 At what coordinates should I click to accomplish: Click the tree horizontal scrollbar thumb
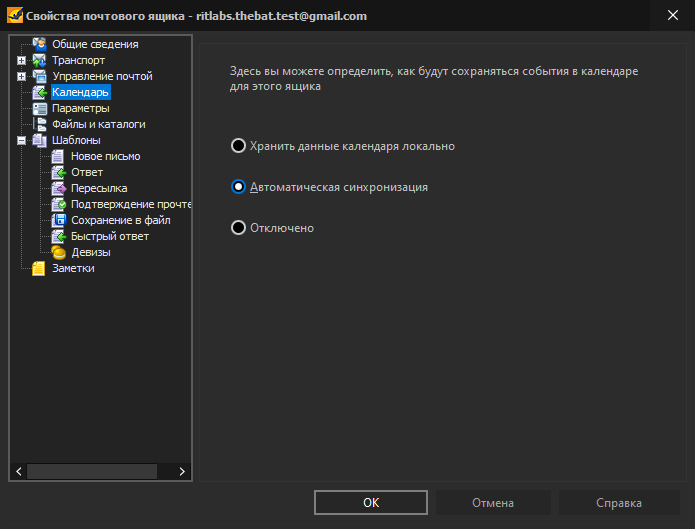(x=92, y=471)
